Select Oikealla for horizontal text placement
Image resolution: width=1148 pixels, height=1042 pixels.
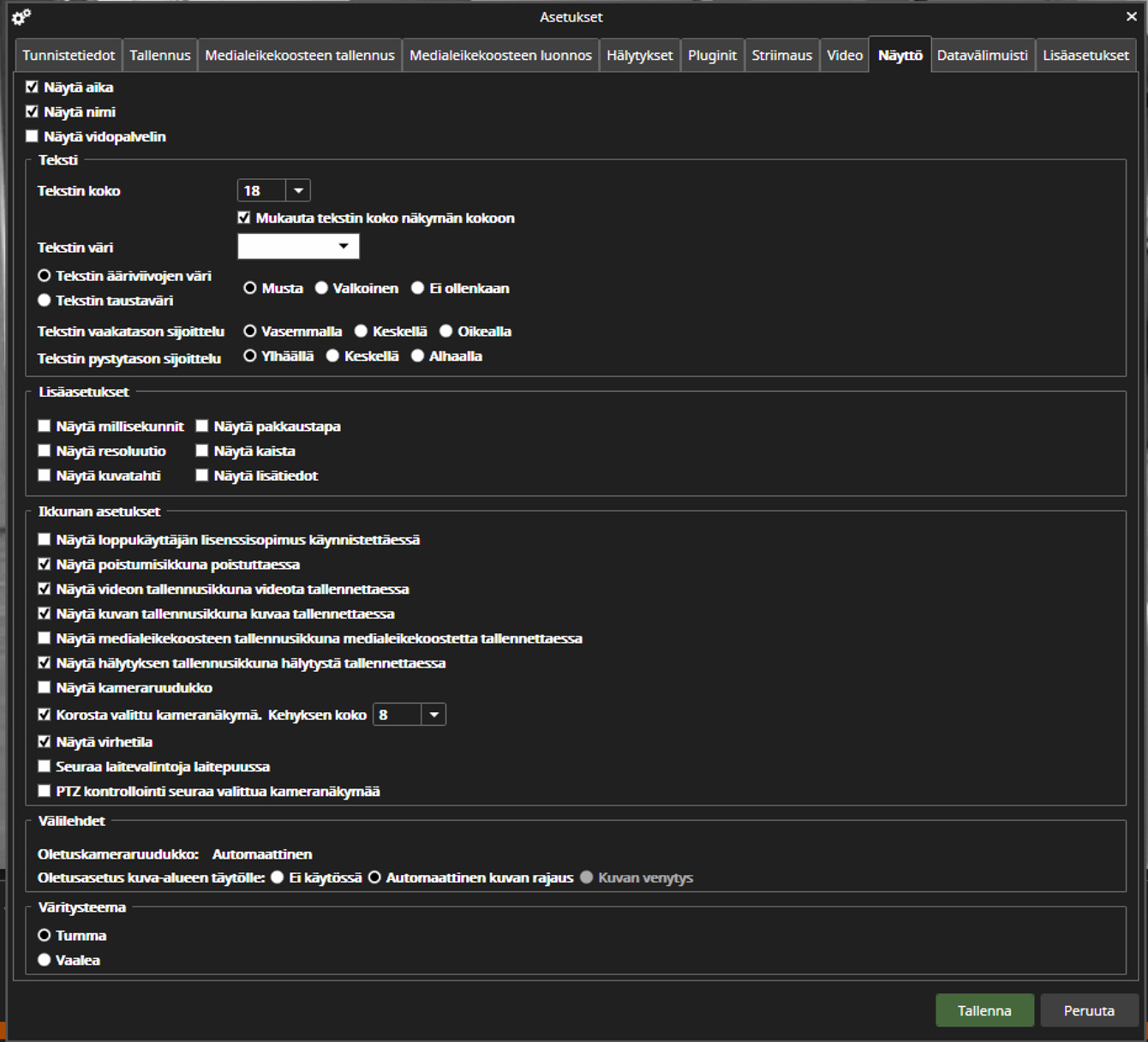tap(445, 331)
